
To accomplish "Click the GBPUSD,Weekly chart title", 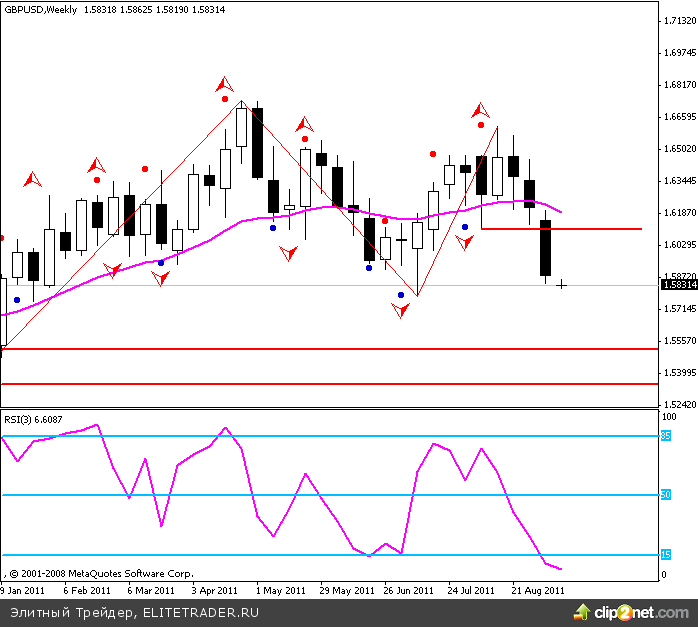I will (40, 10).
